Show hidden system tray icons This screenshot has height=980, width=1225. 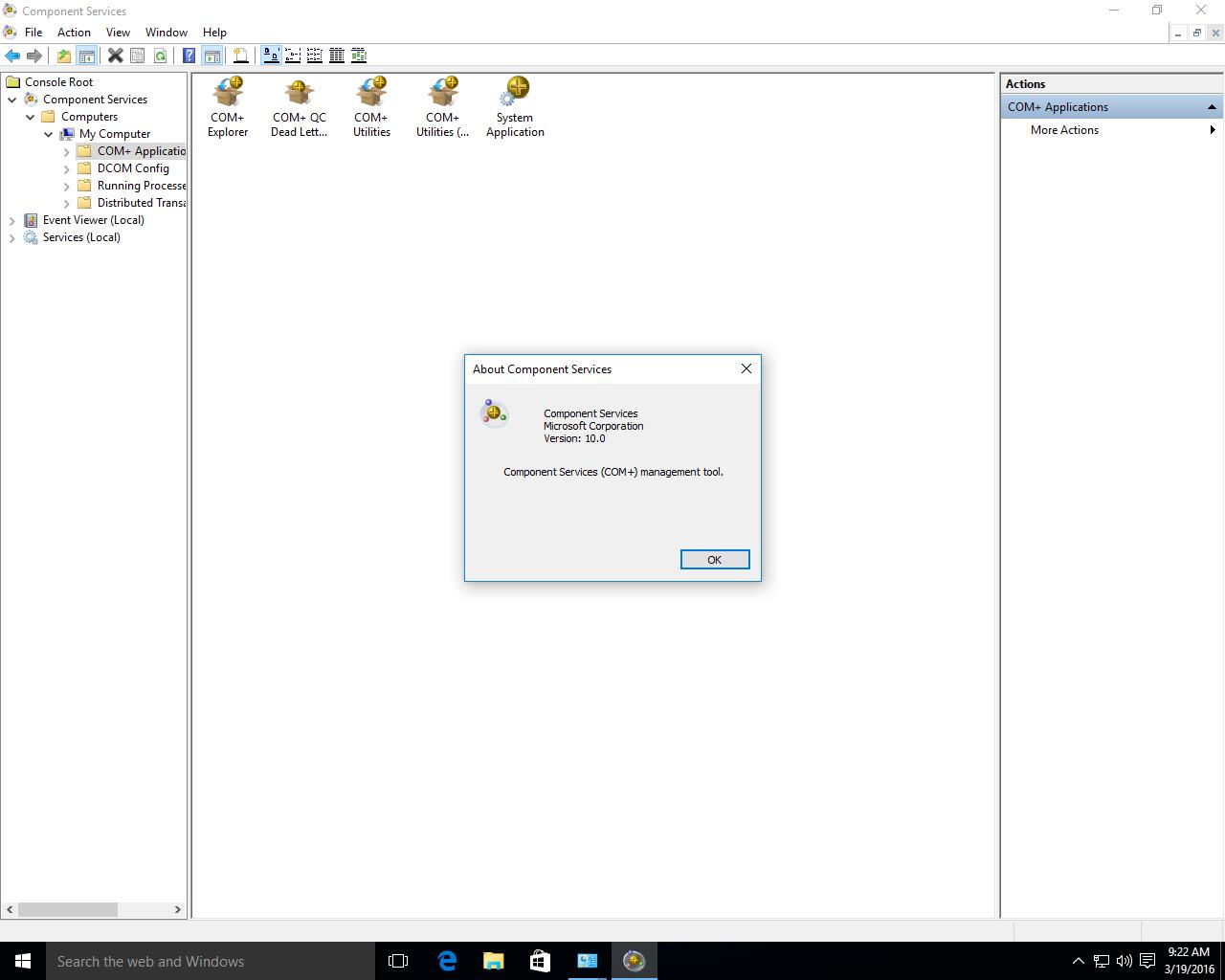click(1078, 961)
